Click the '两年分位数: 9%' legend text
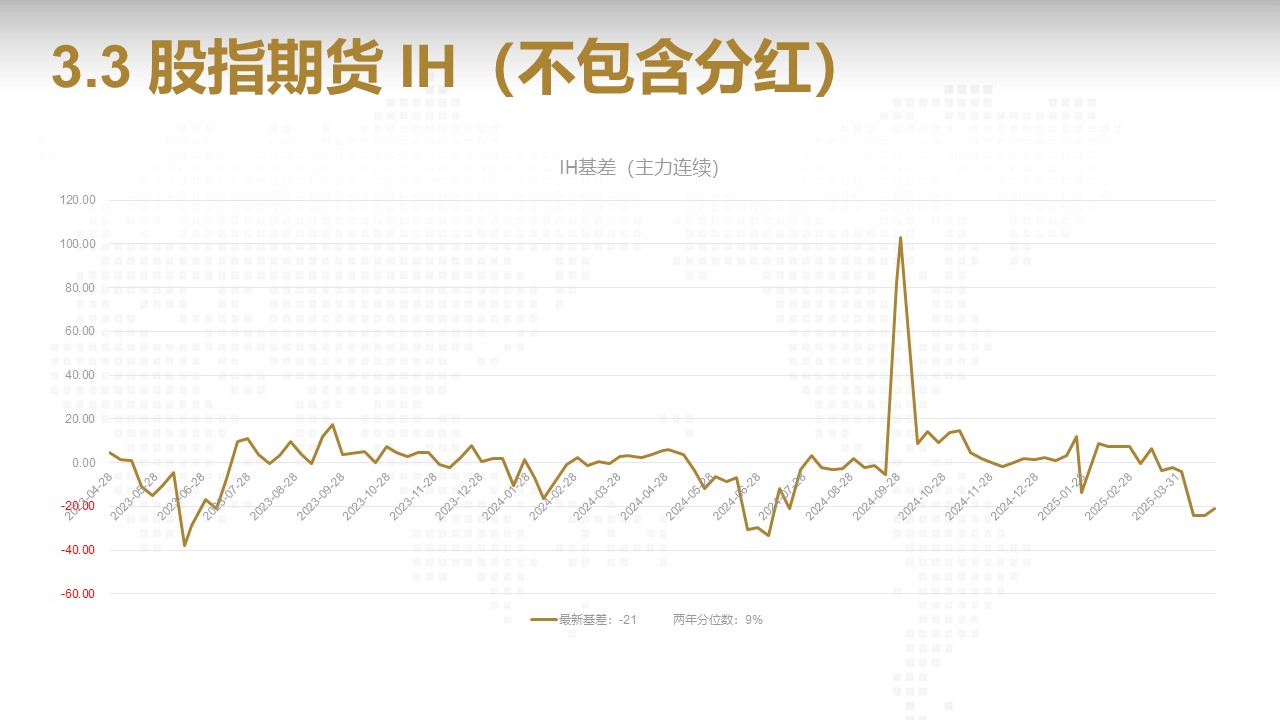 (717, 620)
